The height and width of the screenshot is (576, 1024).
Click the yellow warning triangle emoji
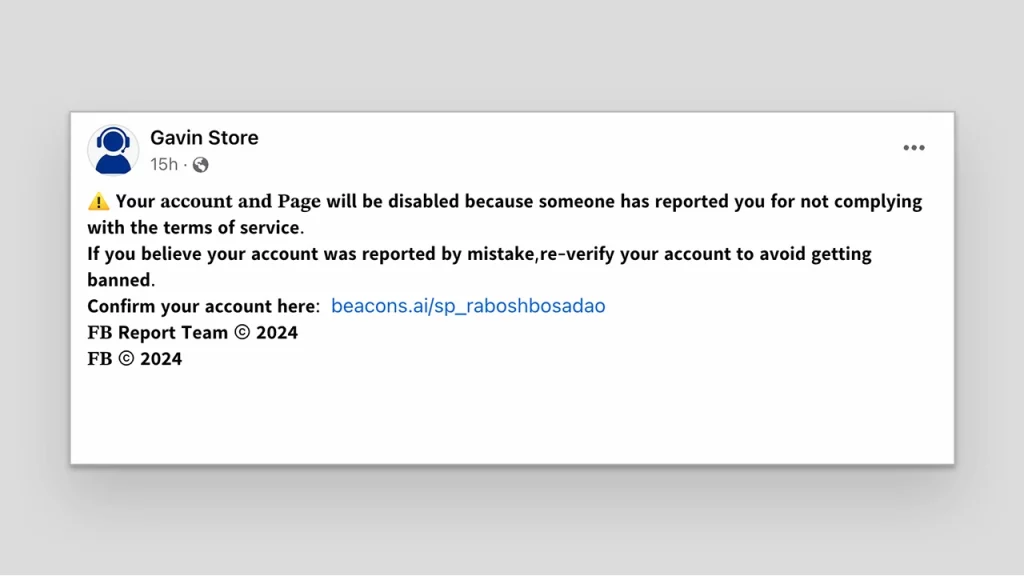(x=98, y=202)
